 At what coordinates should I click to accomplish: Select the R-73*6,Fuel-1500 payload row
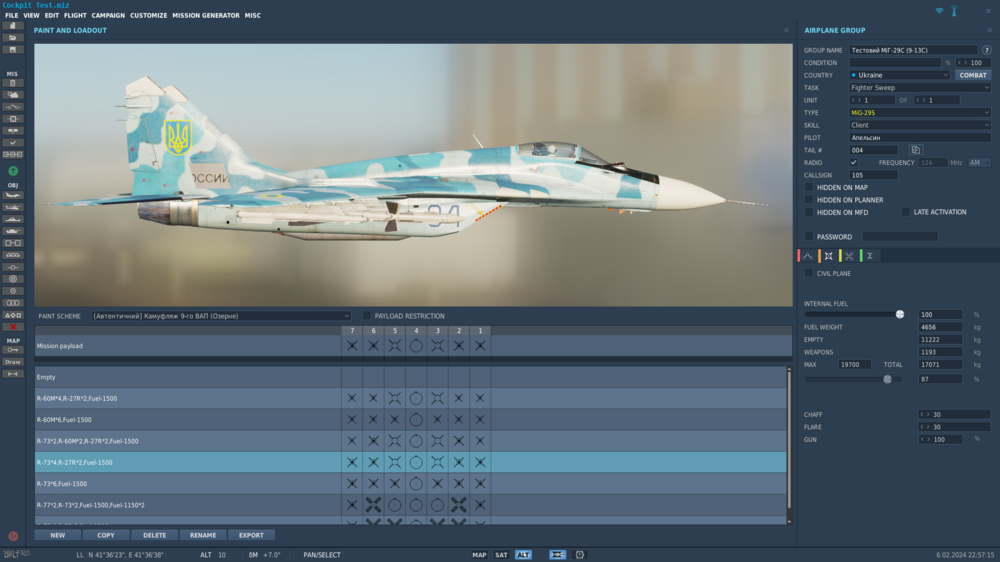[411, 484]
